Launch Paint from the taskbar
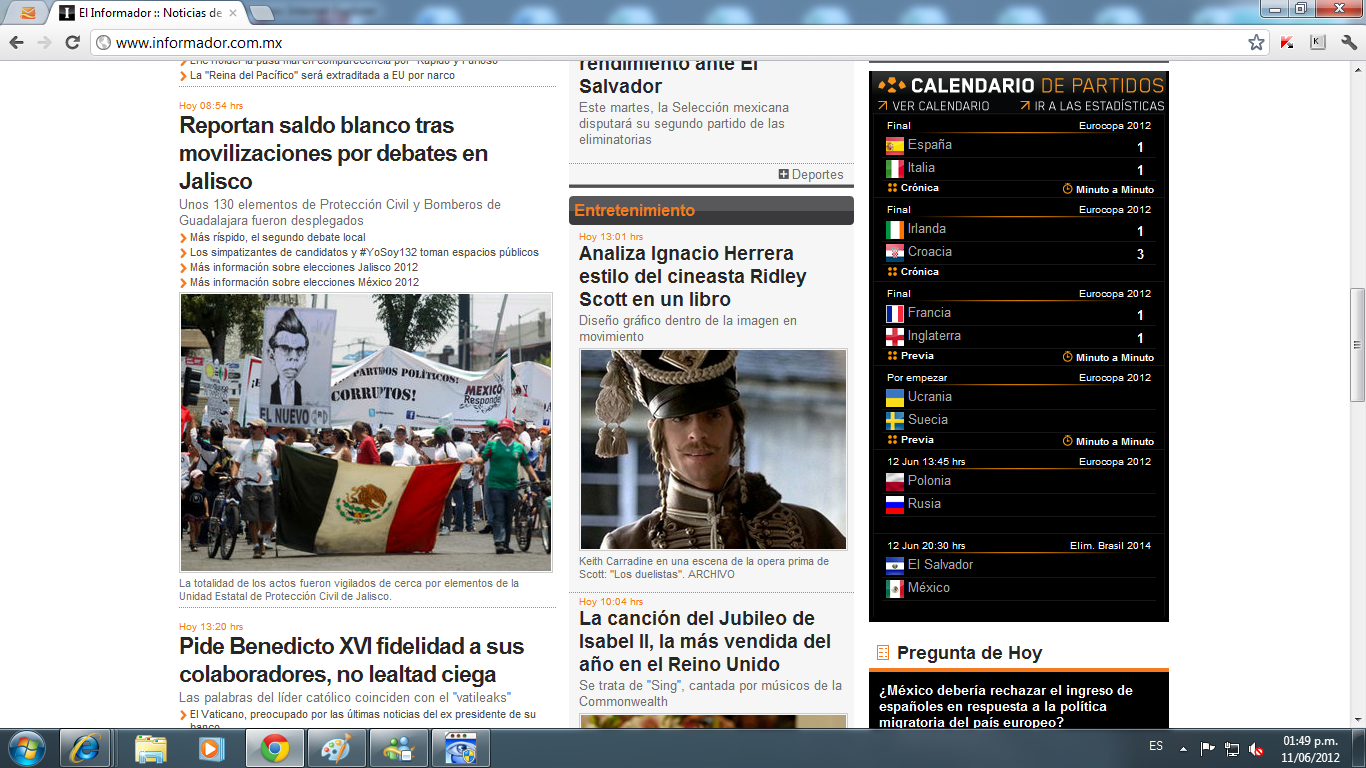The image size is (1366, 768). coord(334,748)
